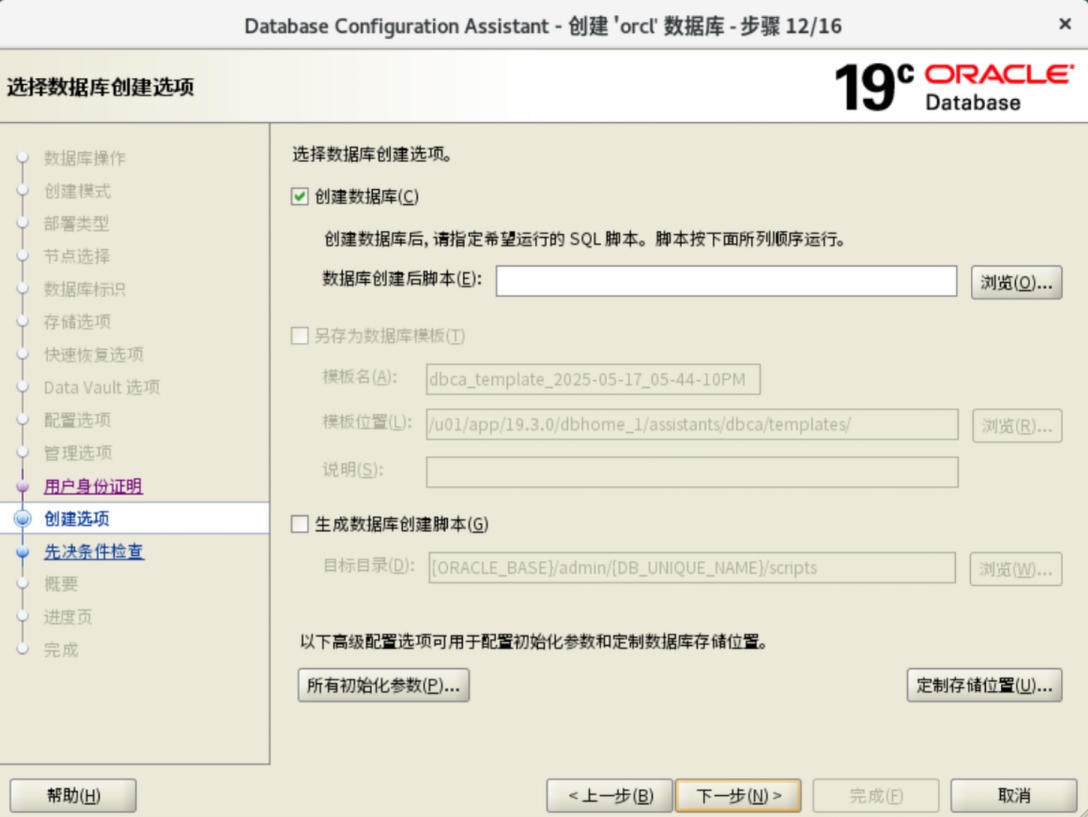Click the 先决条件检查 step bullet icon
The image size is (1088, 817).
pos(23,551)
